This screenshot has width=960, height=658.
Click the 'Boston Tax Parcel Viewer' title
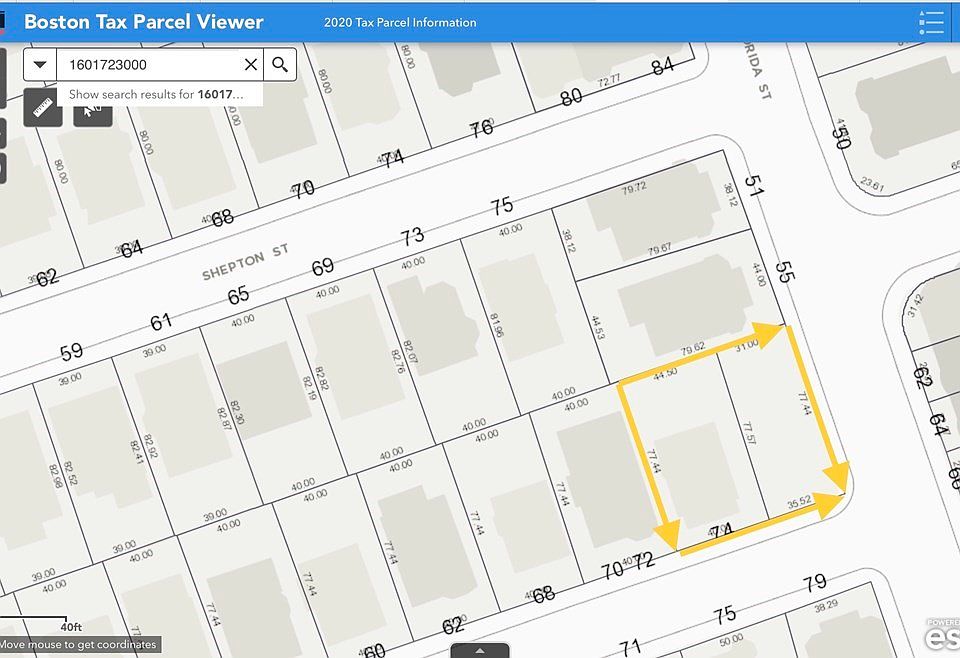point(144,22)
